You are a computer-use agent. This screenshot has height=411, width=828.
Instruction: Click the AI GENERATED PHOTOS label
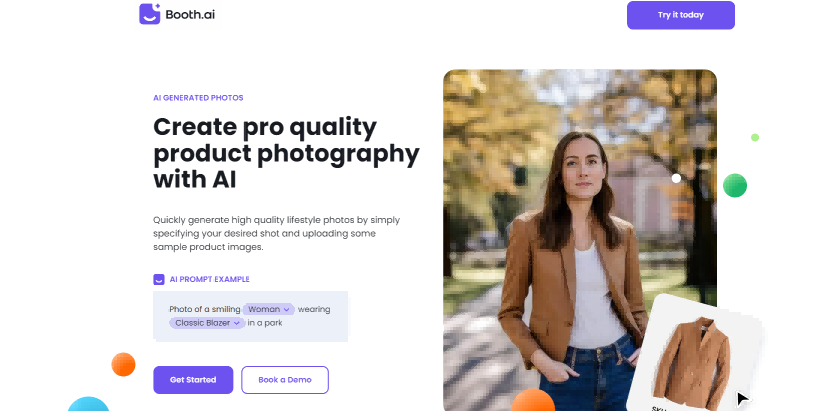click(198, 98)
